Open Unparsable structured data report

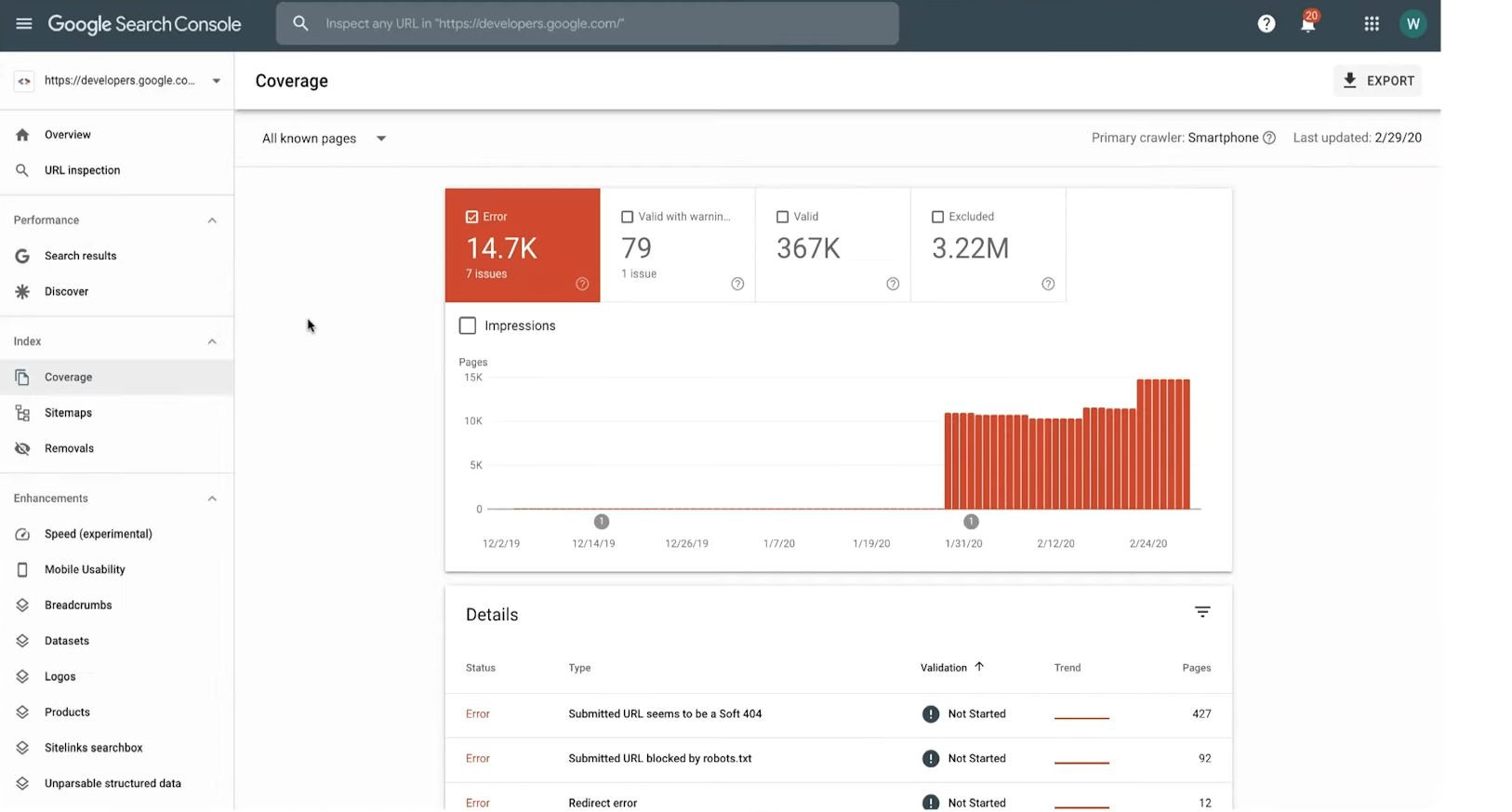116,783
